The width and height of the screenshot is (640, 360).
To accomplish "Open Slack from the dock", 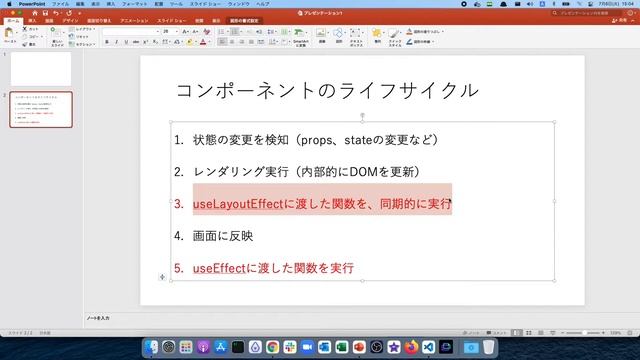I will pyautogui.click(x=290, y=347).
